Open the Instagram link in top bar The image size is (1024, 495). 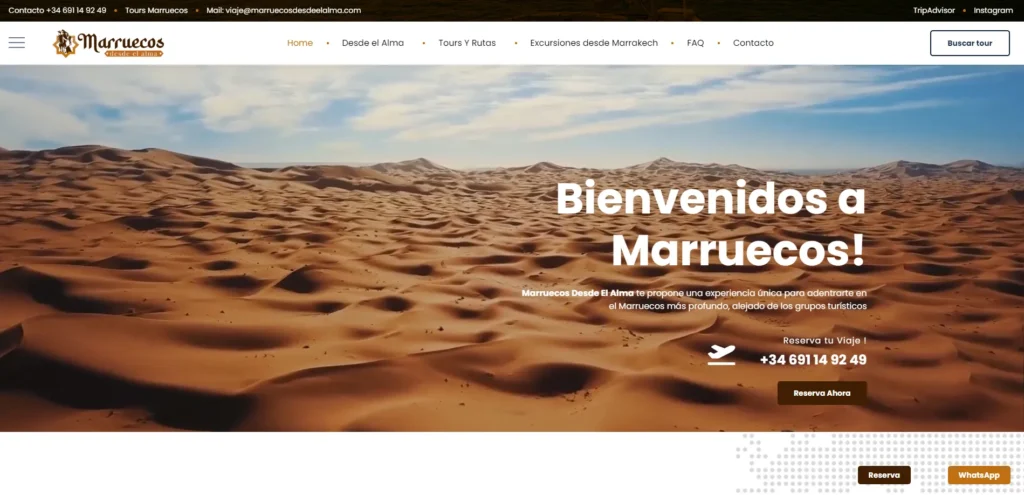point(993,10)
